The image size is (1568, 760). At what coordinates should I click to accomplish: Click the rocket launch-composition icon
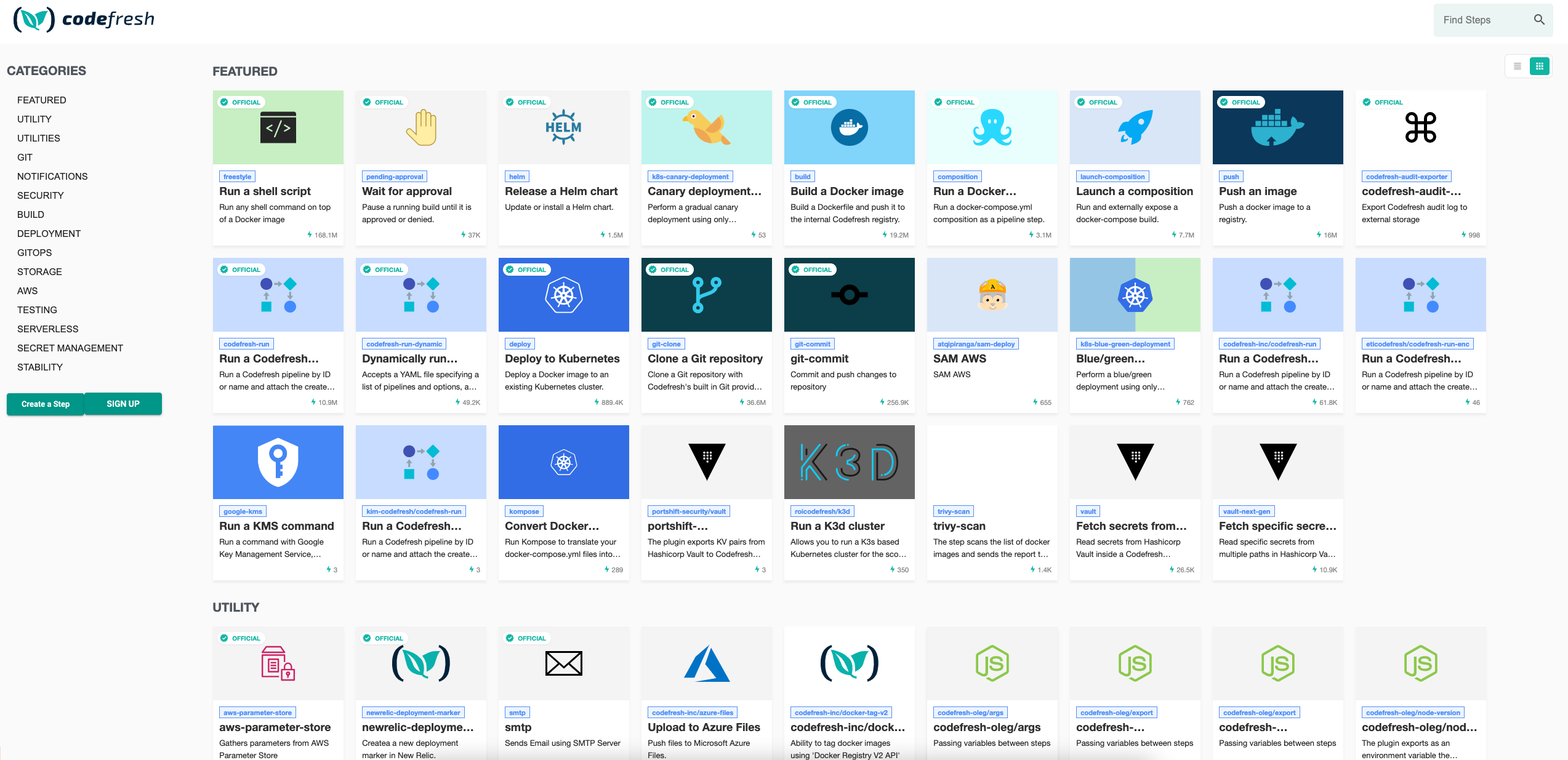[x=1135, y=127]
